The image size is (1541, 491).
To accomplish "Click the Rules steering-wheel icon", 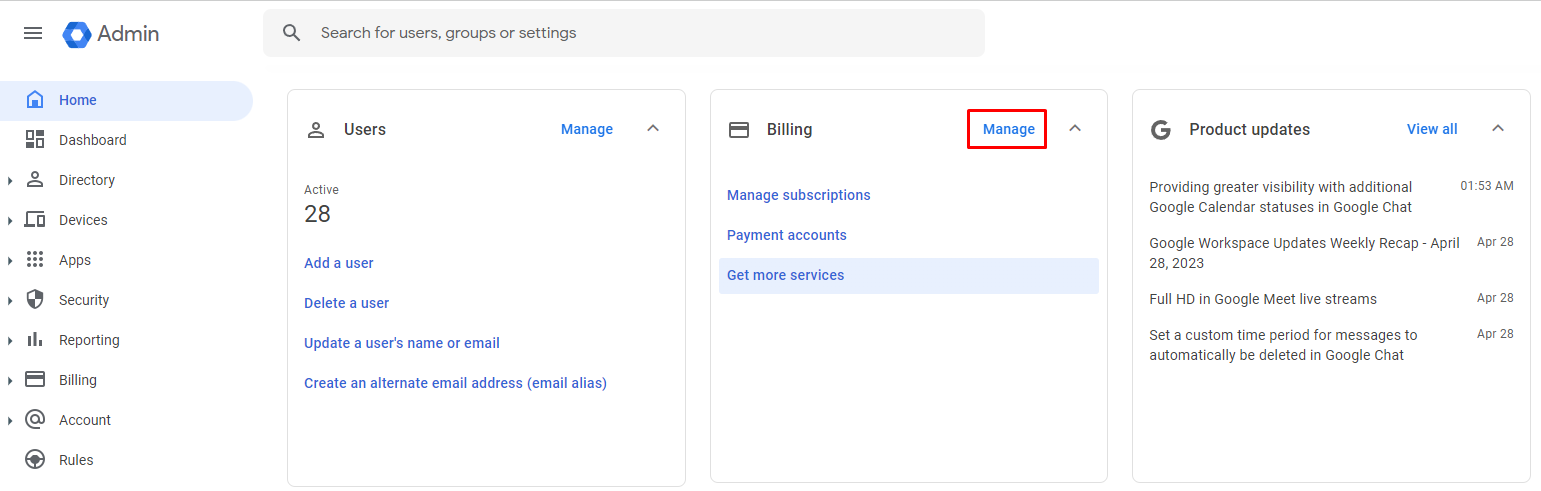I will (x=35, y=460).
